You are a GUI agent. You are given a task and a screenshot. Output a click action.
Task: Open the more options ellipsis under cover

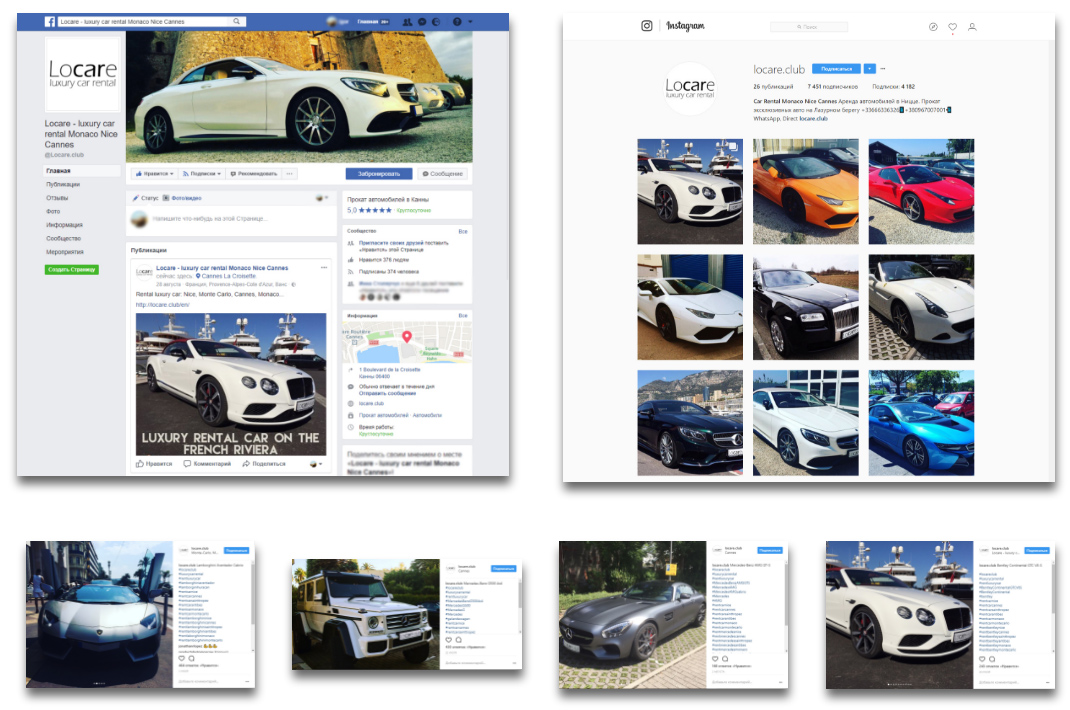pos(289,174)
